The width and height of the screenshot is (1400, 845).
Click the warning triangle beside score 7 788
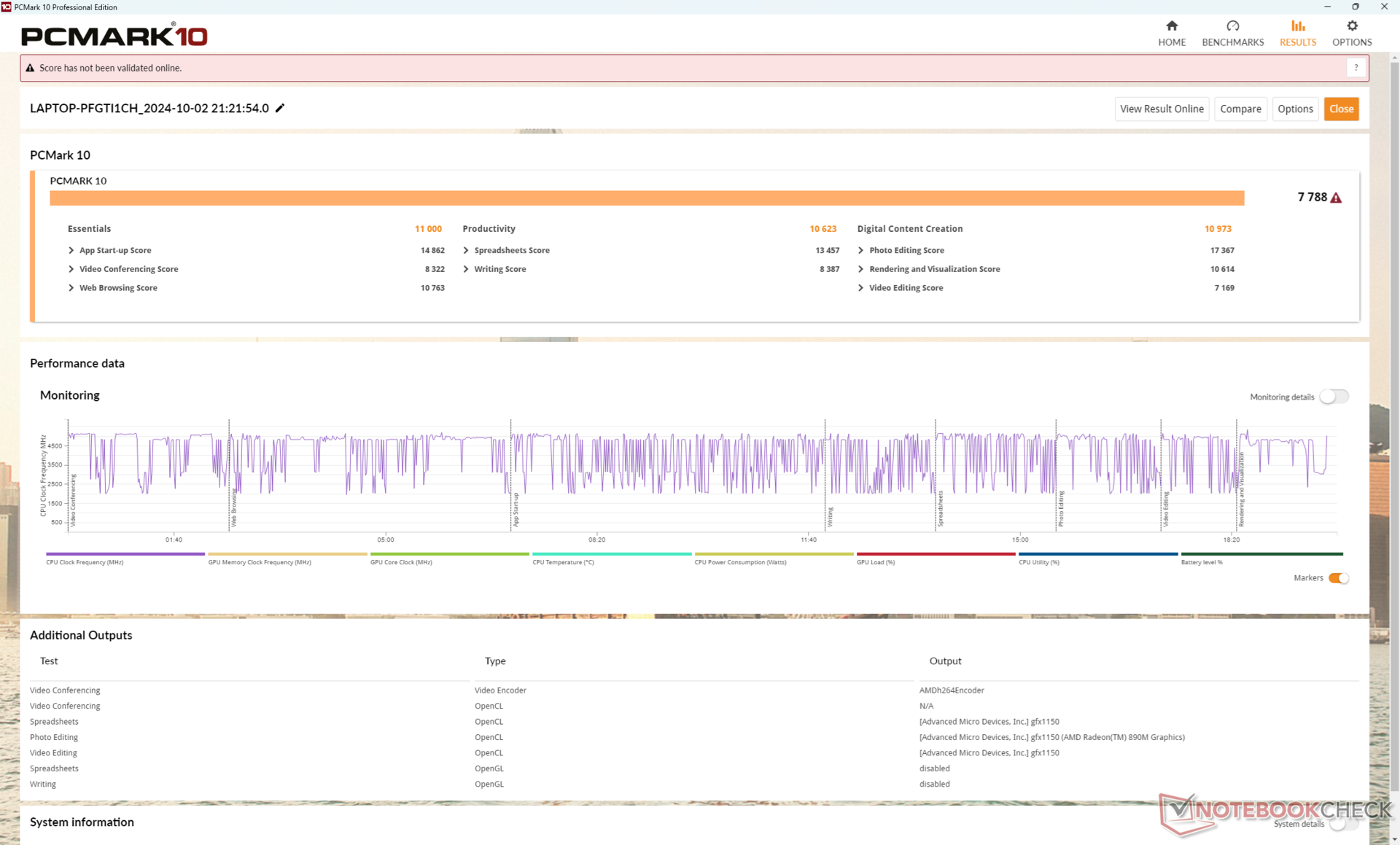1336,198
